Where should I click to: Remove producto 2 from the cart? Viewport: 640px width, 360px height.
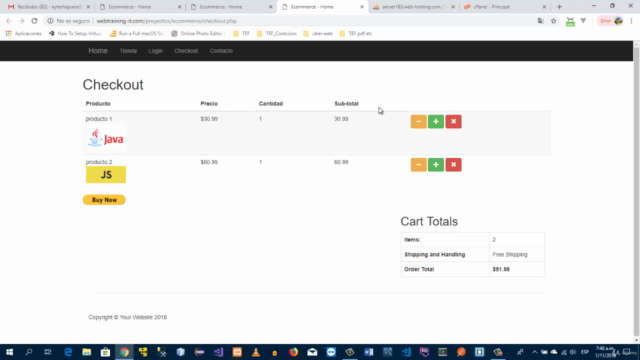tap(453, 165)
